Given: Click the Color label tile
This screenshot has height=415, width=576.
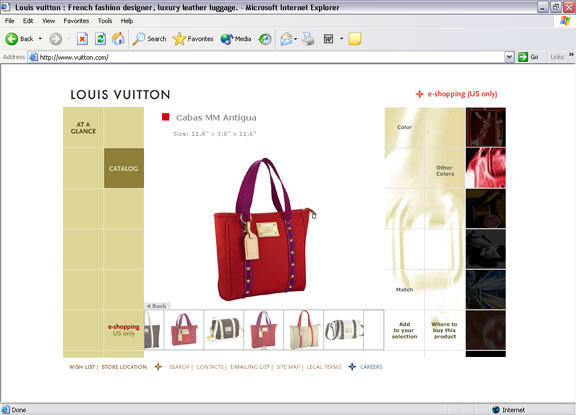Looking at the screenshot, I should (404, 127).
